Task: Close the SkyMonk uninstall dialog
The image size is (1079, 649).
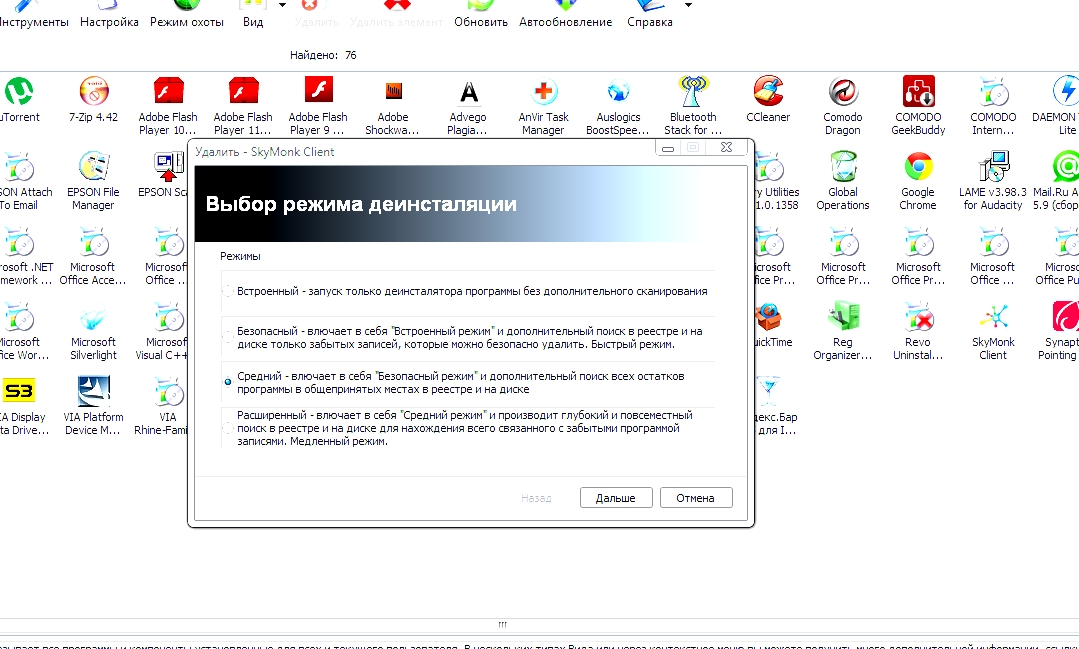Action: click(726, 148)
